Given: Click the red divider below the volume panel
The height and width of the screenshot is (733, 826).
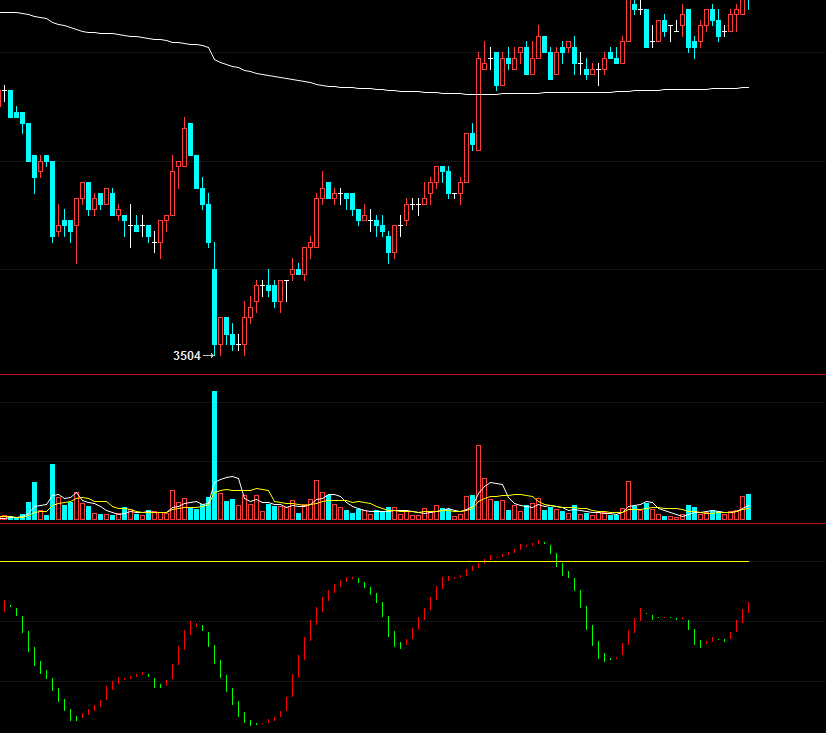Looking at the screenshot, I should pyautogui.click(x=413, y=523).
